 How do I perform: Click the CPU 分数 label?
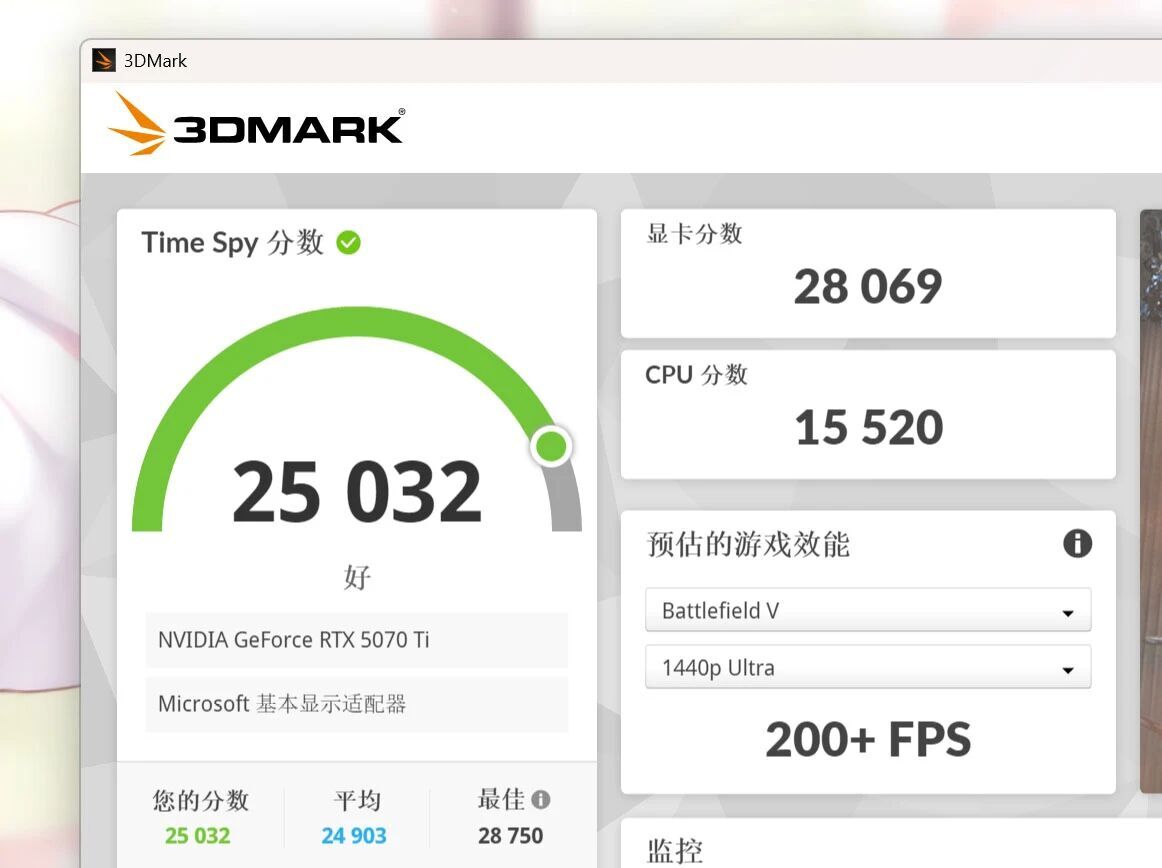[696, 374]
